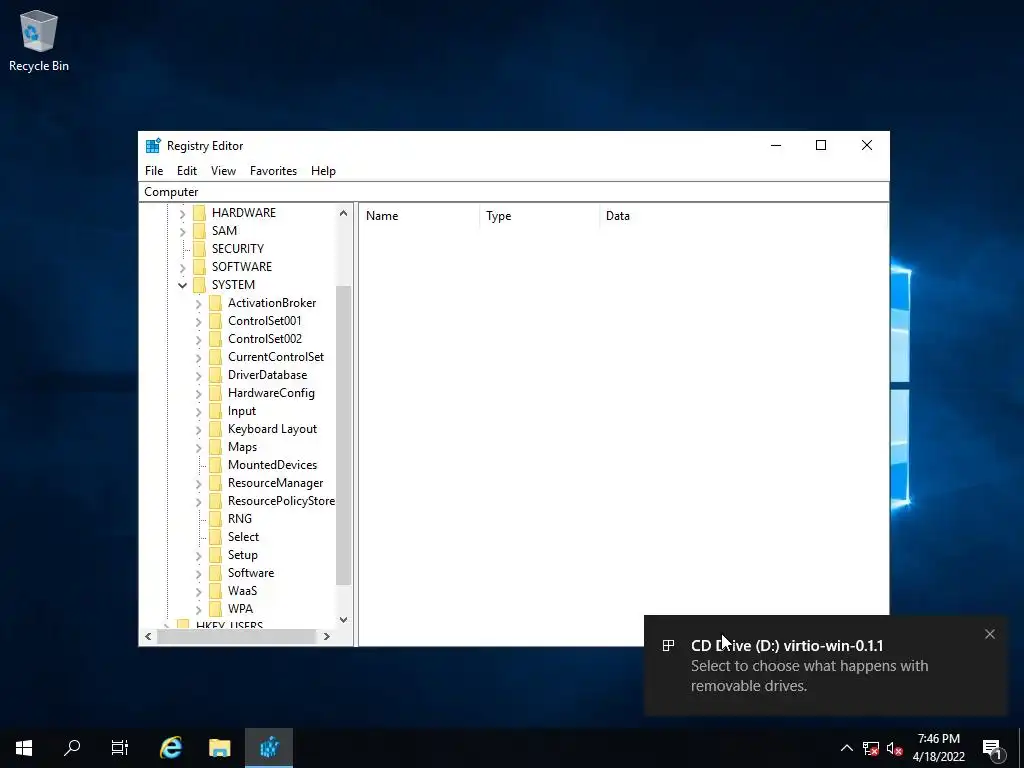The image size is (1024, 768).
Task: Click the ActivationBroker folder icon
Action: [216, 303]
